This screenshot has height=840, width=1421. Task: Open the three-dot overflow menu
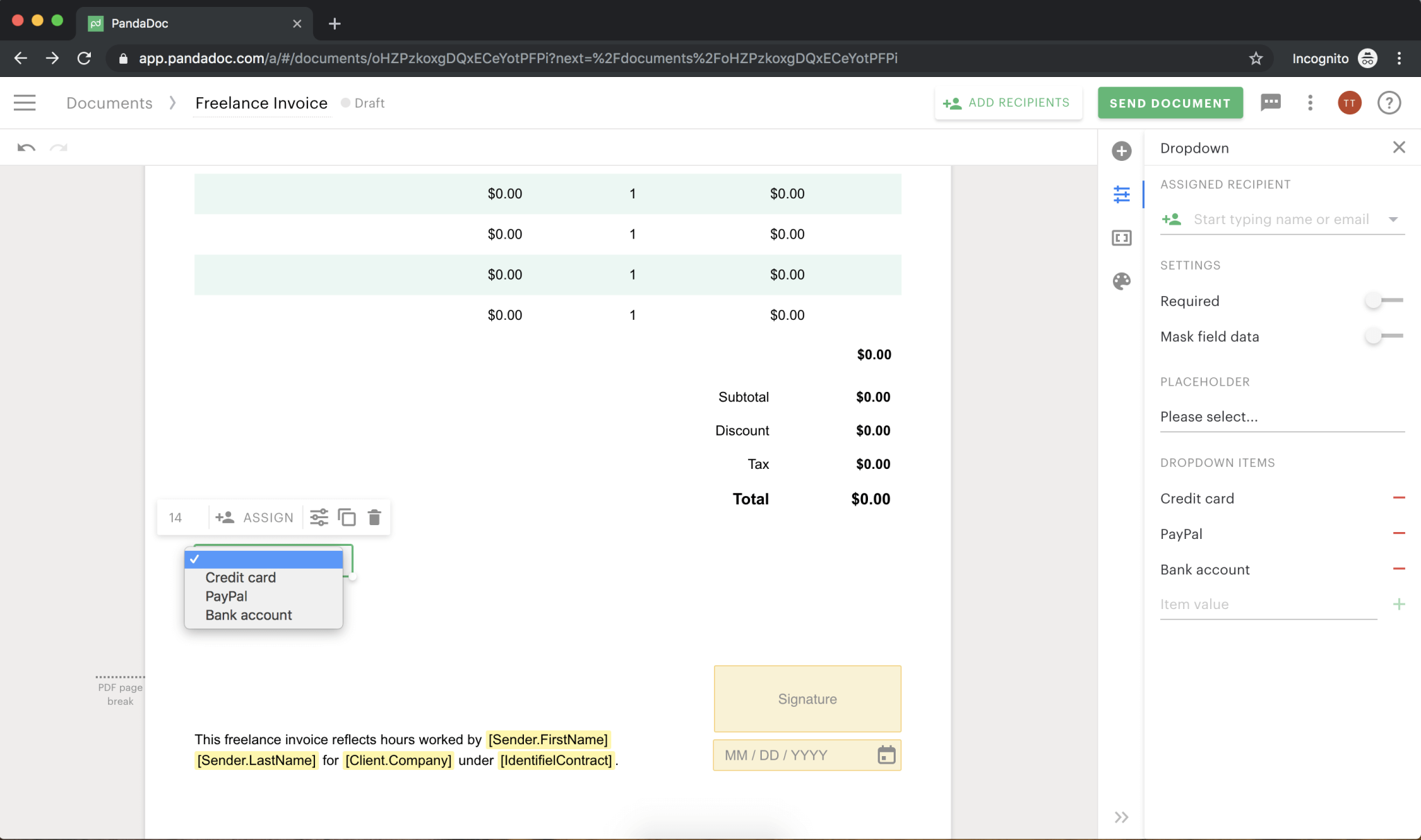coord(1309,103)
